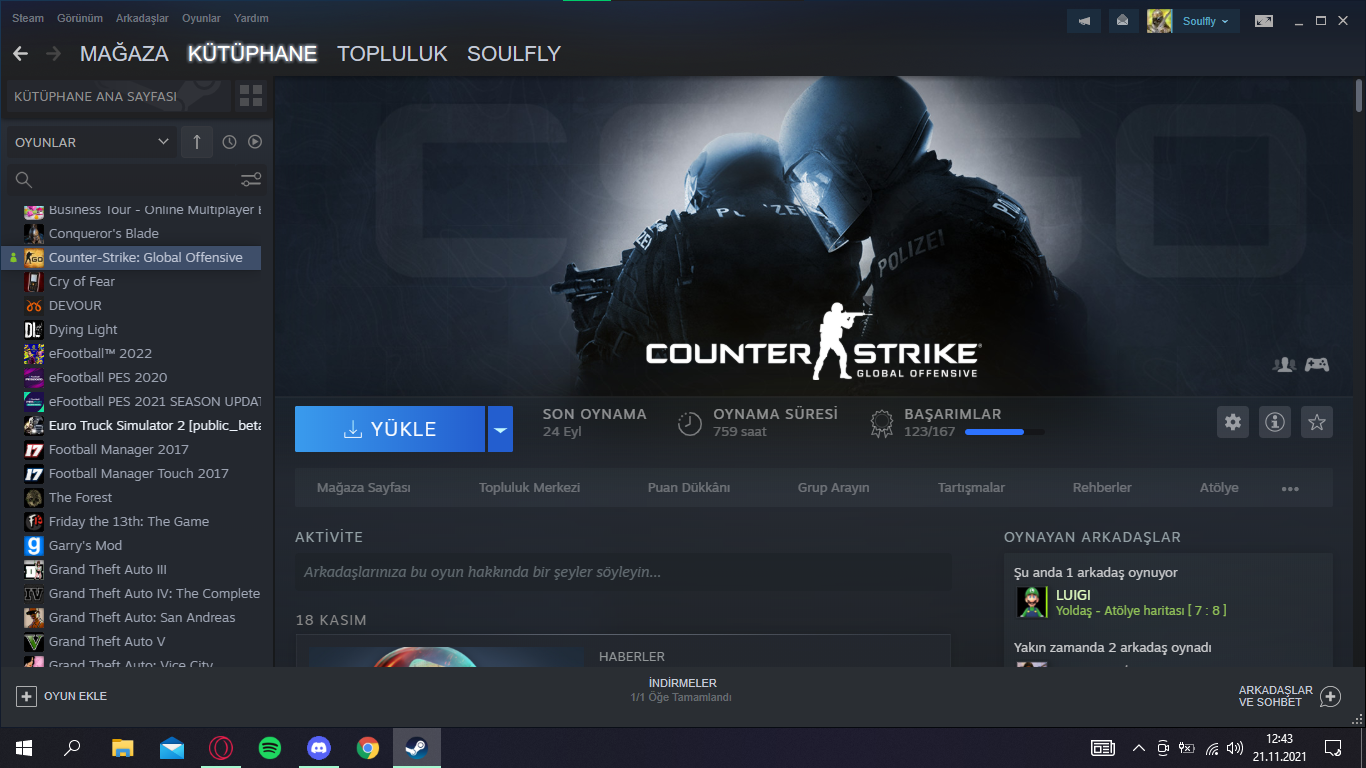Open advanced filter options icon
Image resolution: width=1366 pixels, height=768 pixels.
[x=251, y=180]
